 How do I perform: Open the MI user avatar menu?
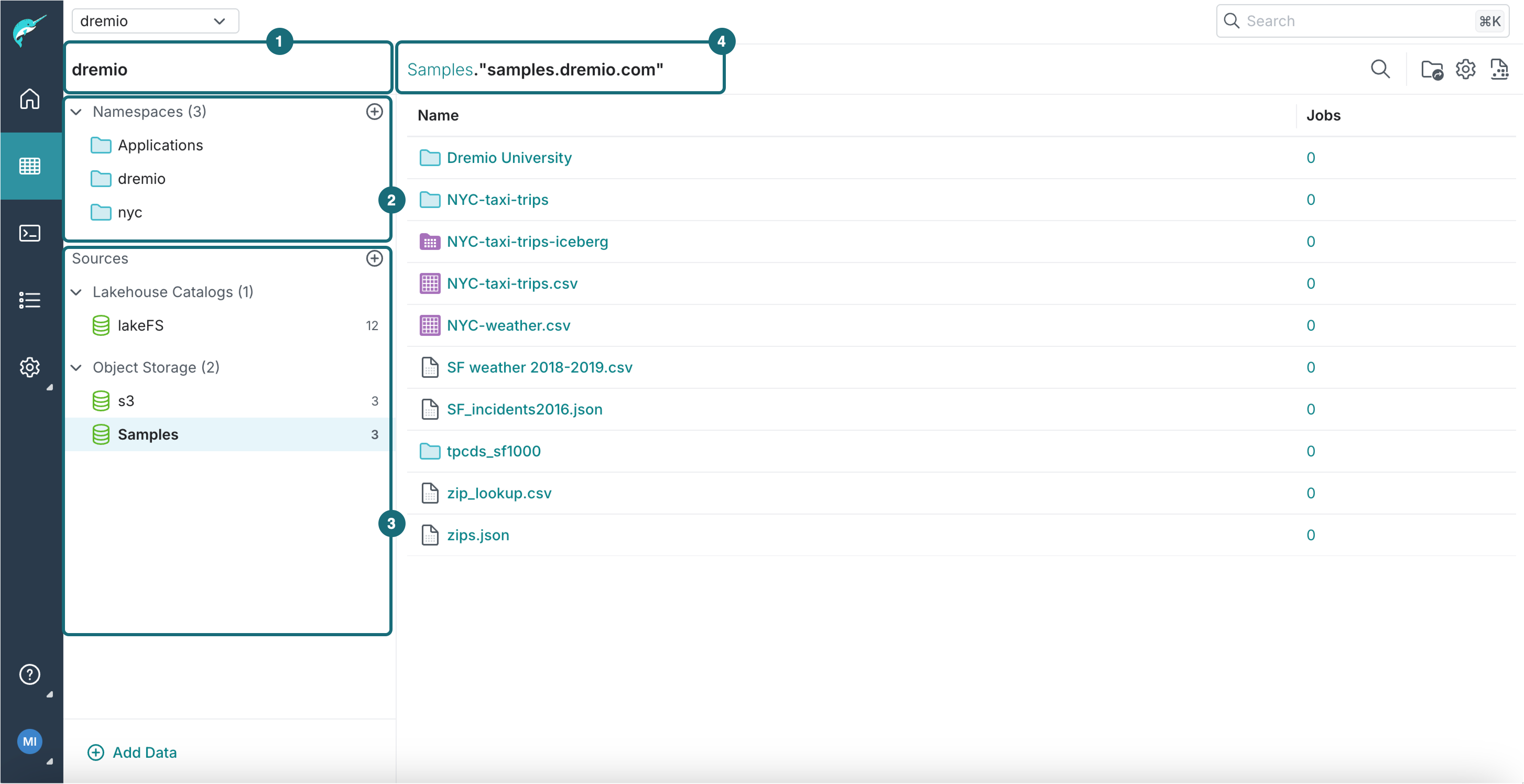pyautogui.click(x=29, y=741)
